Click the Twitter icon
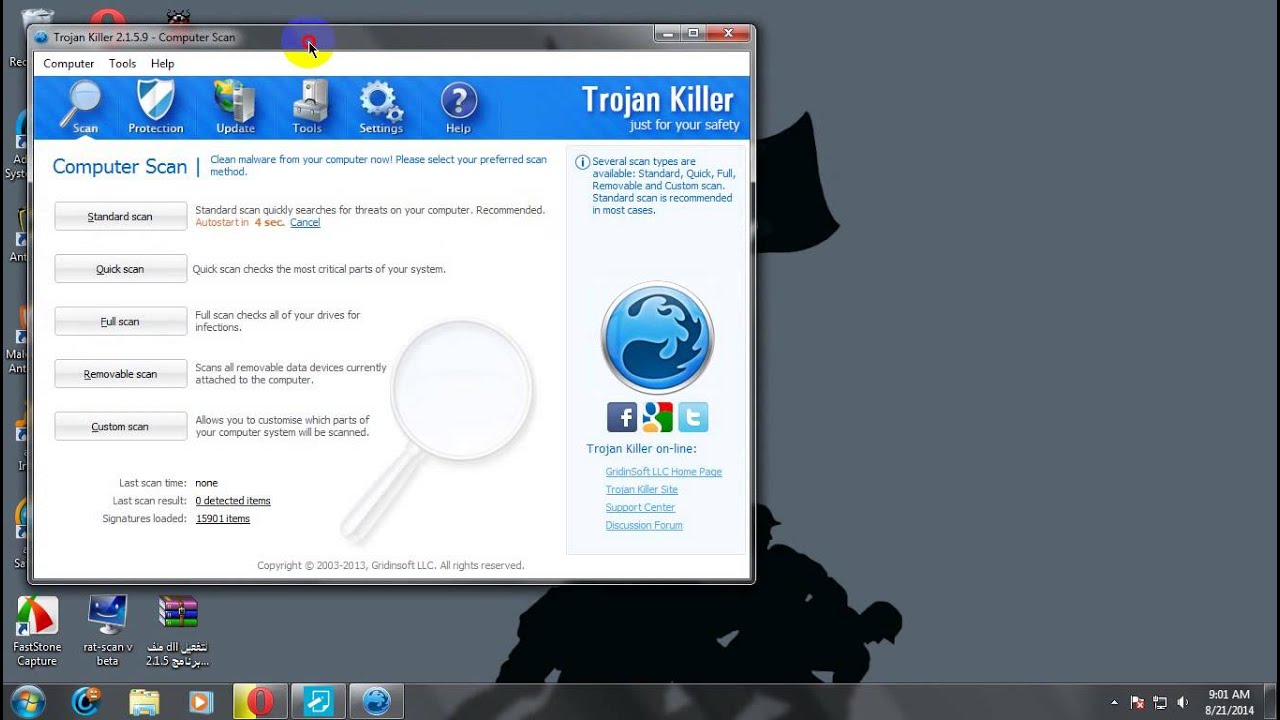The height and width of the screenshot is (720, 1280). point(693,417)
